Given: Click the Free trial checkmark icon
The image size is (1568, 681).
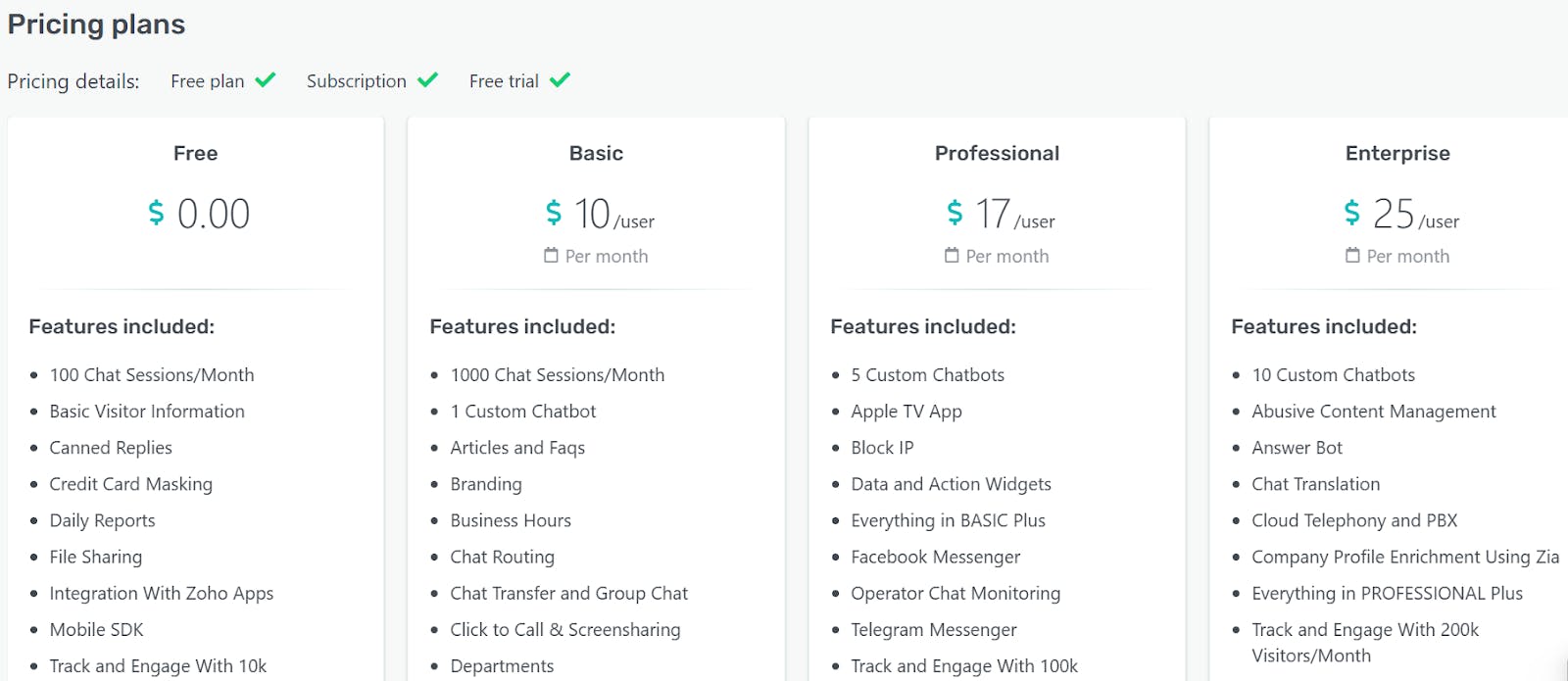Looking at the screenshot, I should [x=560, y=80].
